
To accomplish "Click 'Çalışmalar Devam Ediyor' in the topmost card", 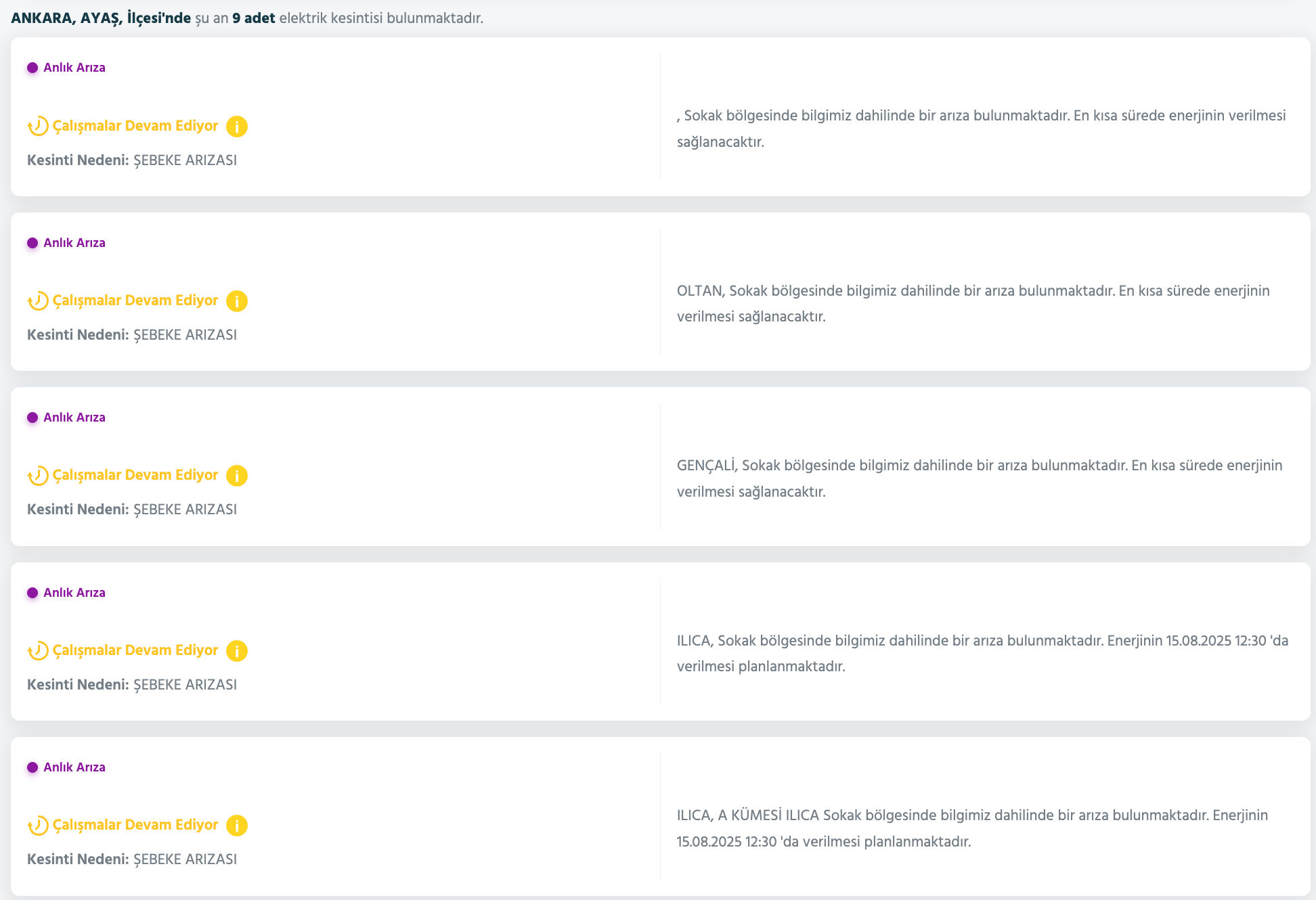I will [135, 126].
